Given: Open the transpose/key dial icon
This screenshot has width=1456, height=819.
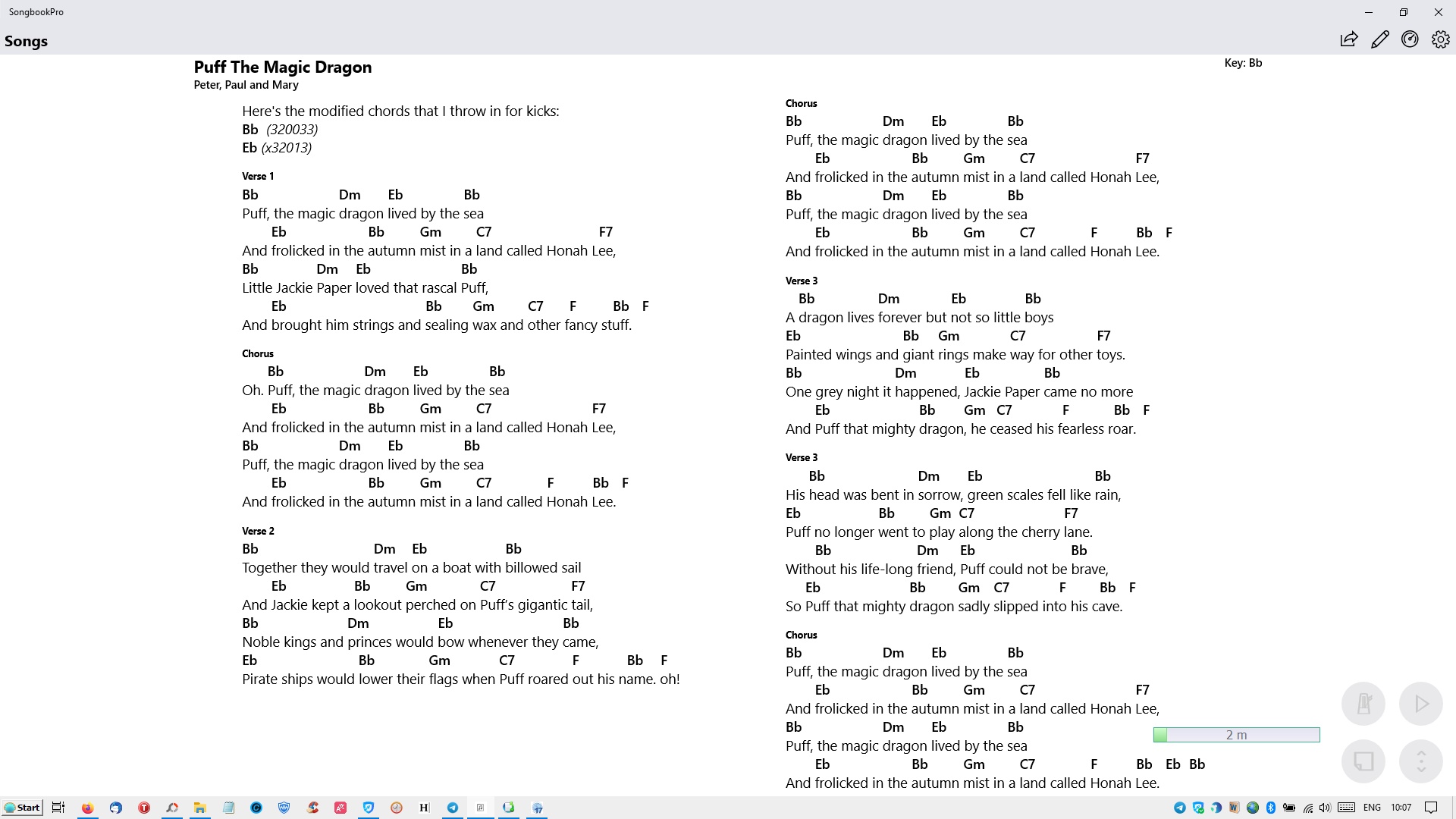Looking at the screenshot, I should [1410, 39].
